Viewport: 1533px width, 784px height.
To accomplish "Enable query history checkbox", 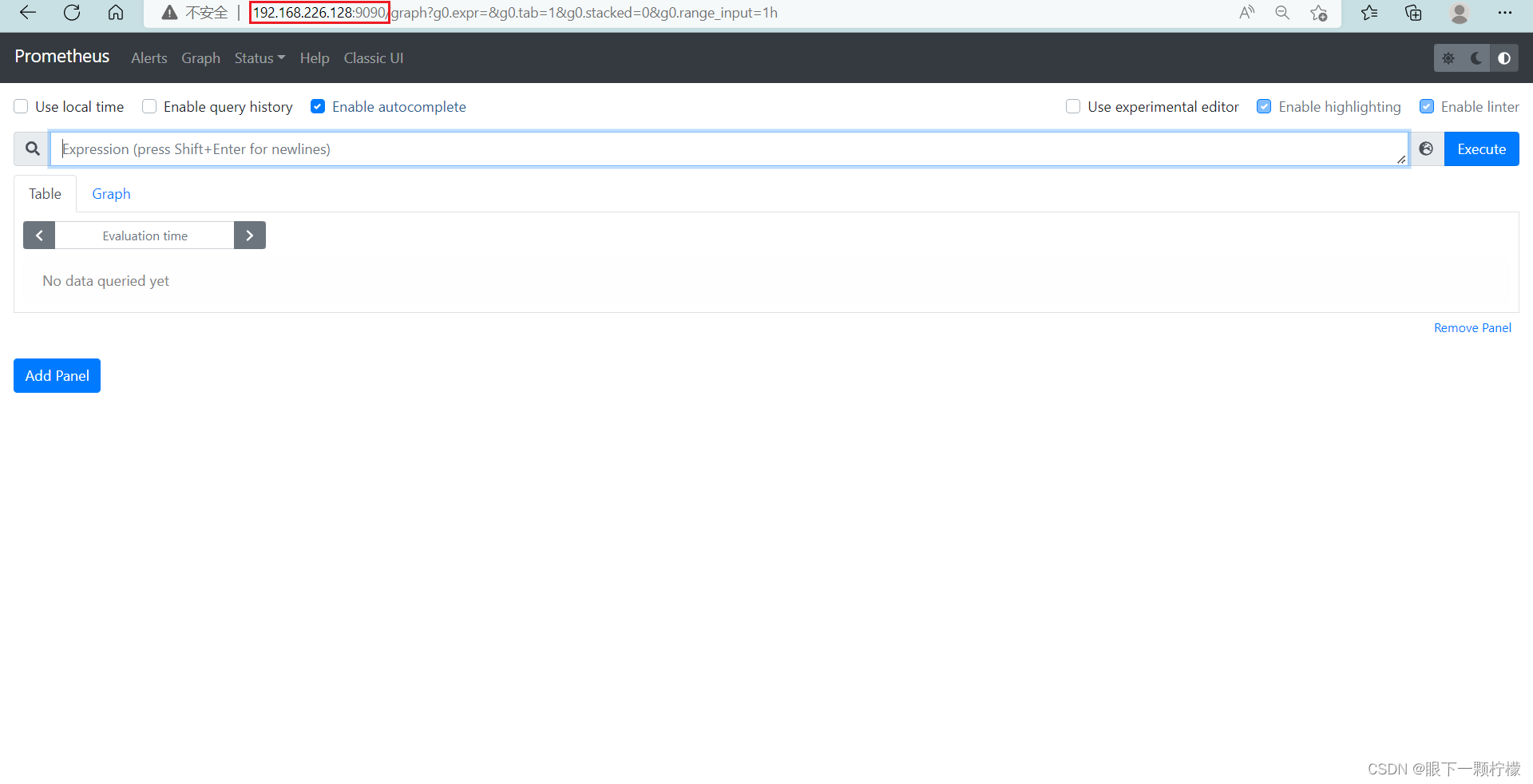I will pos(149,106).
